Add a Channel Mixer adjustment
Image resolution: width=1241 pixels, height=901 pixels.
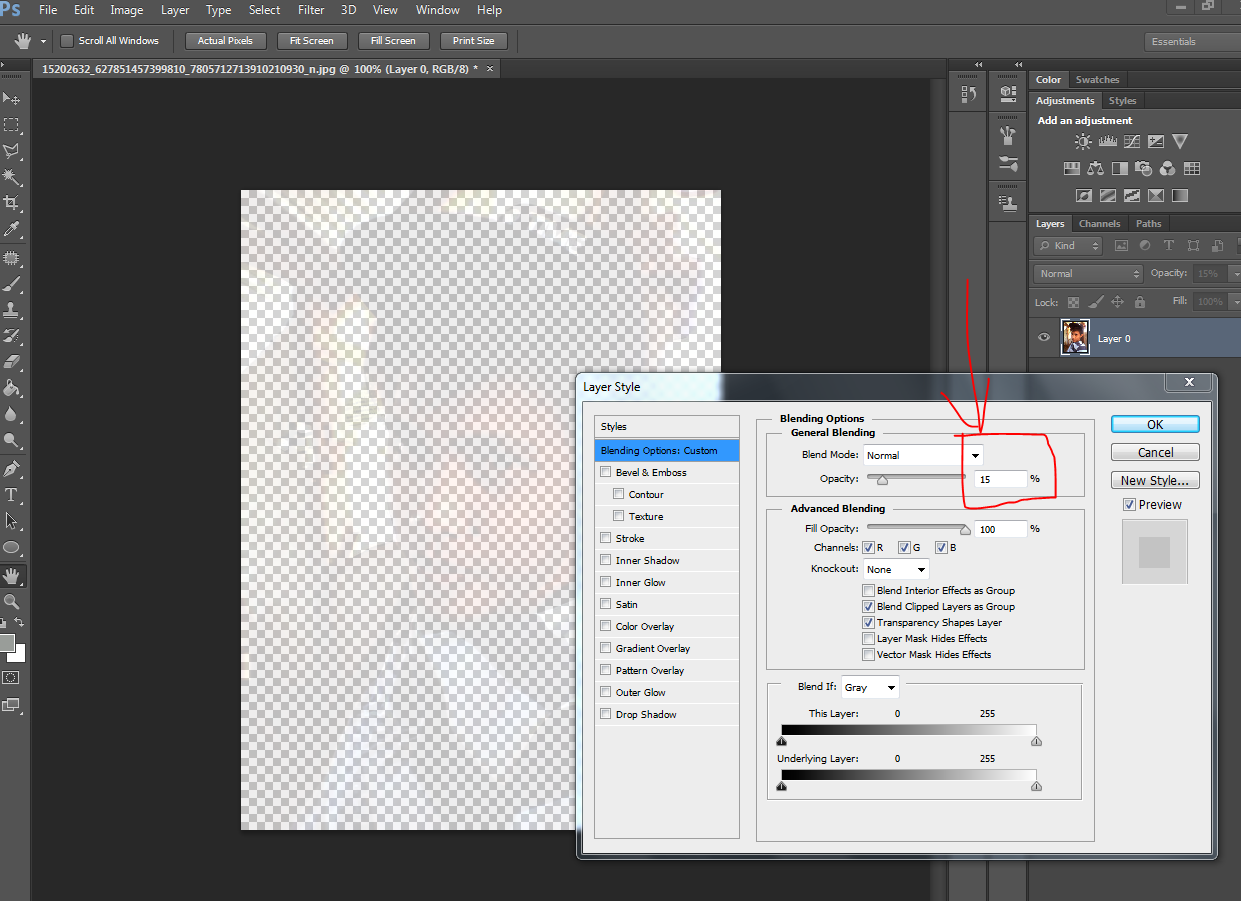click(1167, 169)
